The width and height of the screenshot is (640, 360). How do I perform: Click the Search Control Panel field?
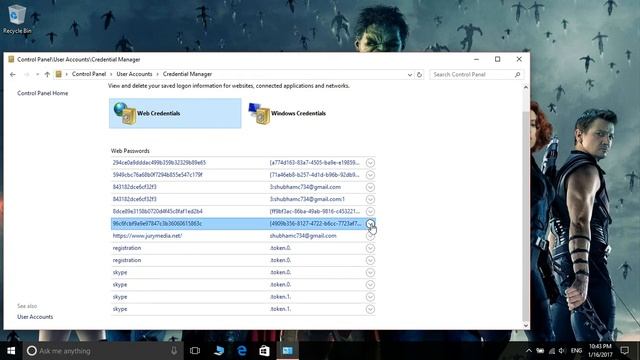click(476, 75)
